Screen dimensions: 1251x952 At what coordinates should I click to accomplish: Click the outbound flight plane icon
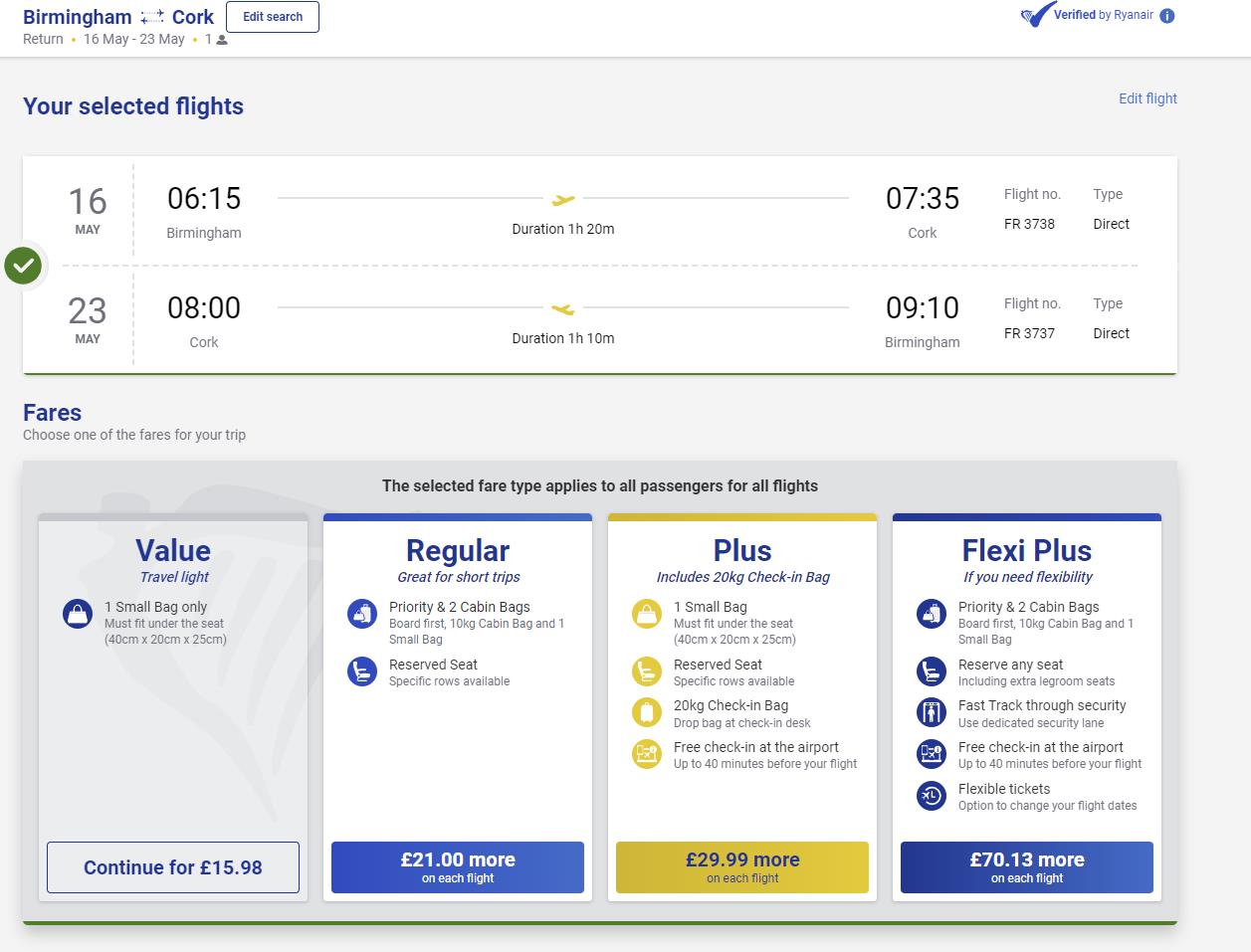click(563, 199)
